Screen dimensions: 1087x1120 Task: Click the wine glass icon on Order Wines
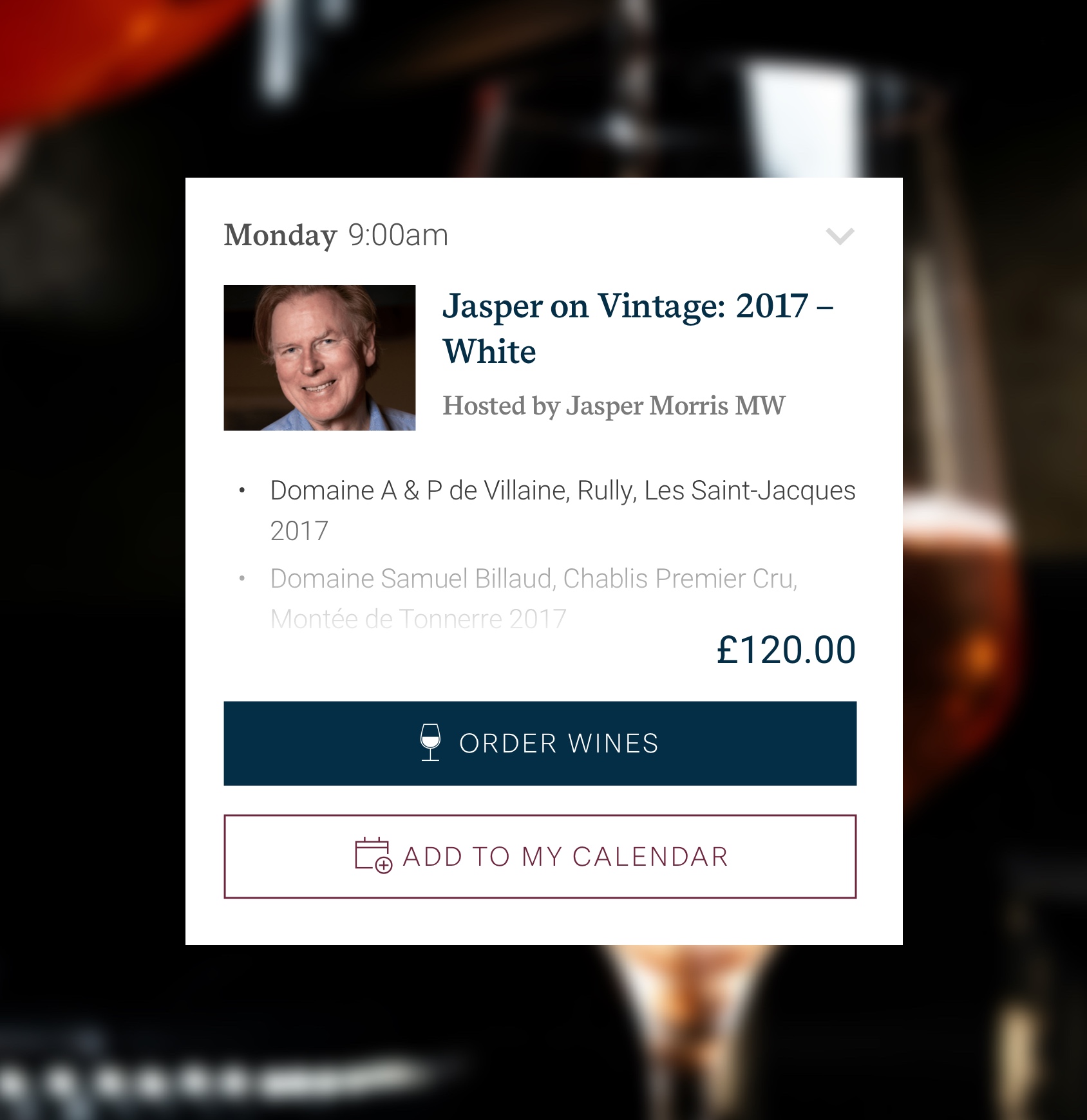coord(430,743)
